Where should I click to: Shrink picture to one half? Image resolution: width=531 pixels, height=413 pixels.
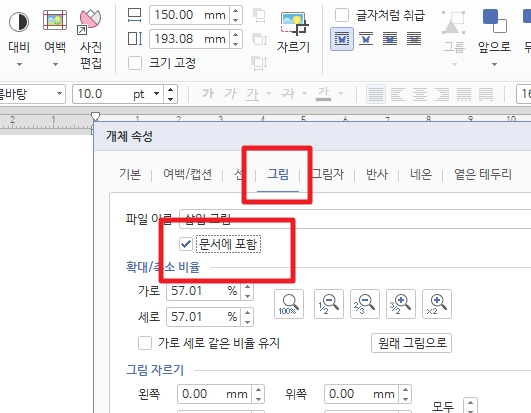(328, 304)
